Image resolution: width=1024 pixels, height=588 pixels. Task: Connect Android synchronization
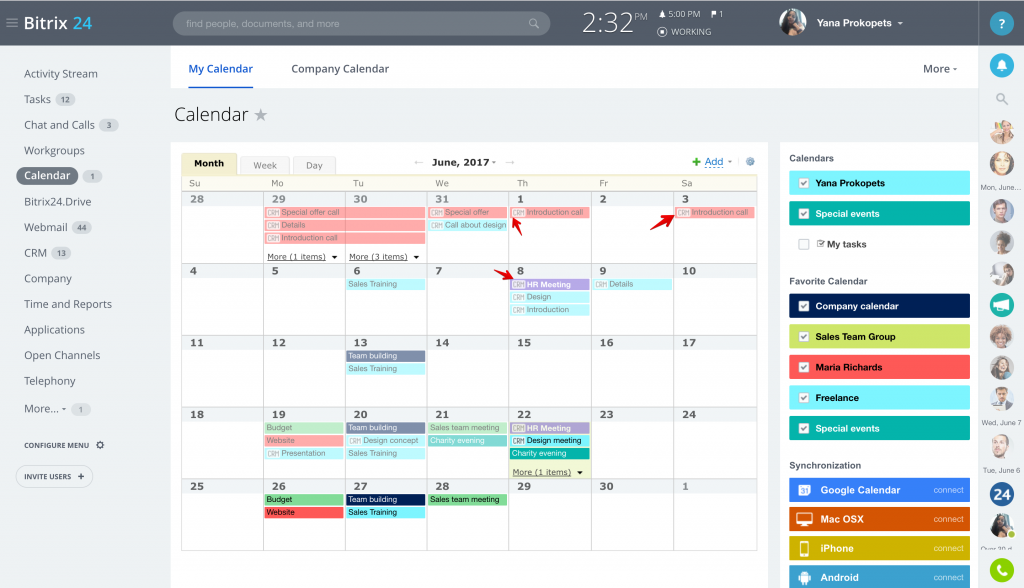(x=948, y=578)
